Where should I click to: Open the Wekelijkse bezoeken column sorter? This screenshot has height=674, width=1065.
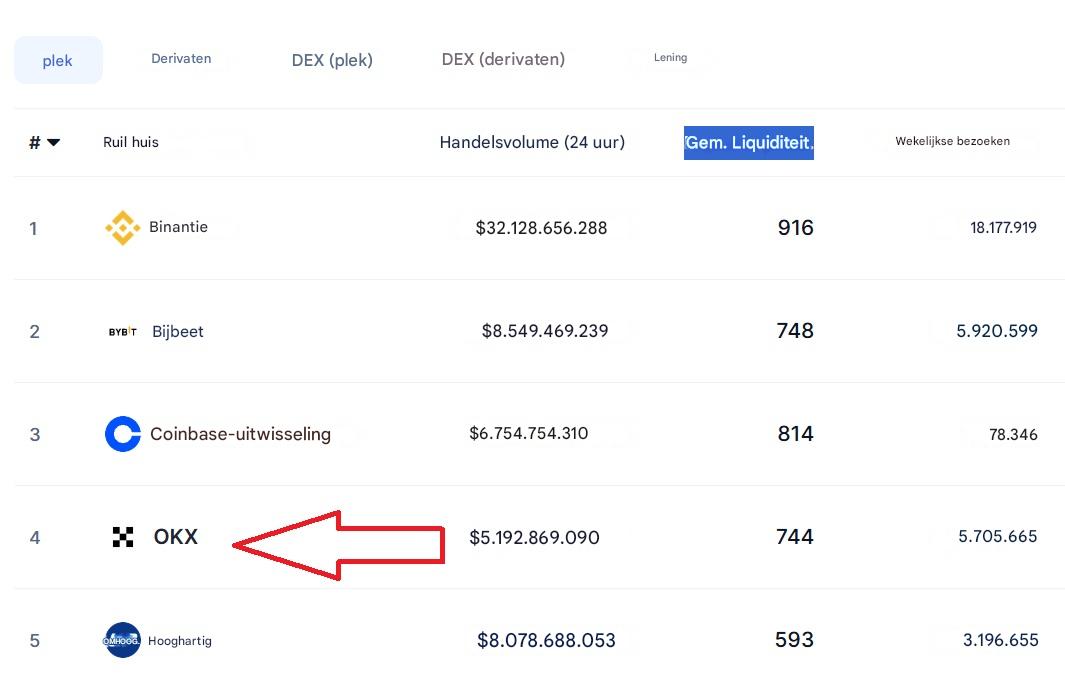pyautogui.click(x=952, y=141)
